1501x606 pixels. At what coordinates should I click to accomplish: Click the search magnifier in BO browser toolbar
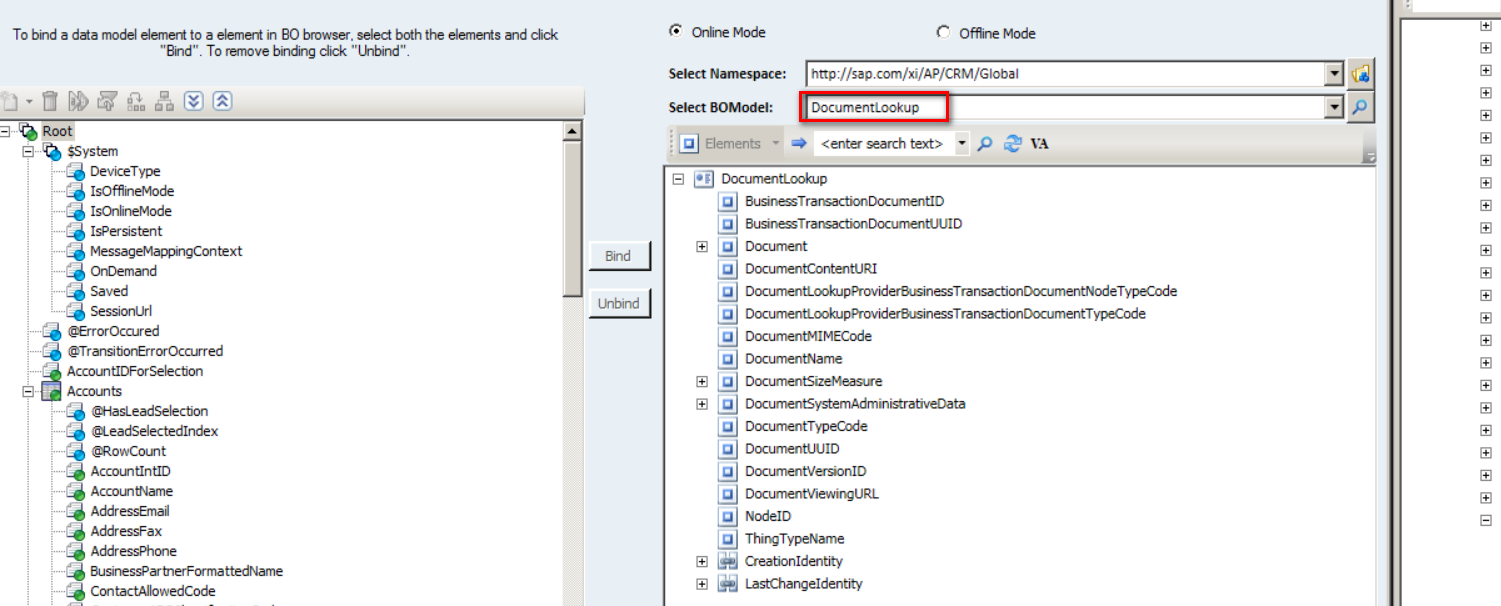(985, 144)
